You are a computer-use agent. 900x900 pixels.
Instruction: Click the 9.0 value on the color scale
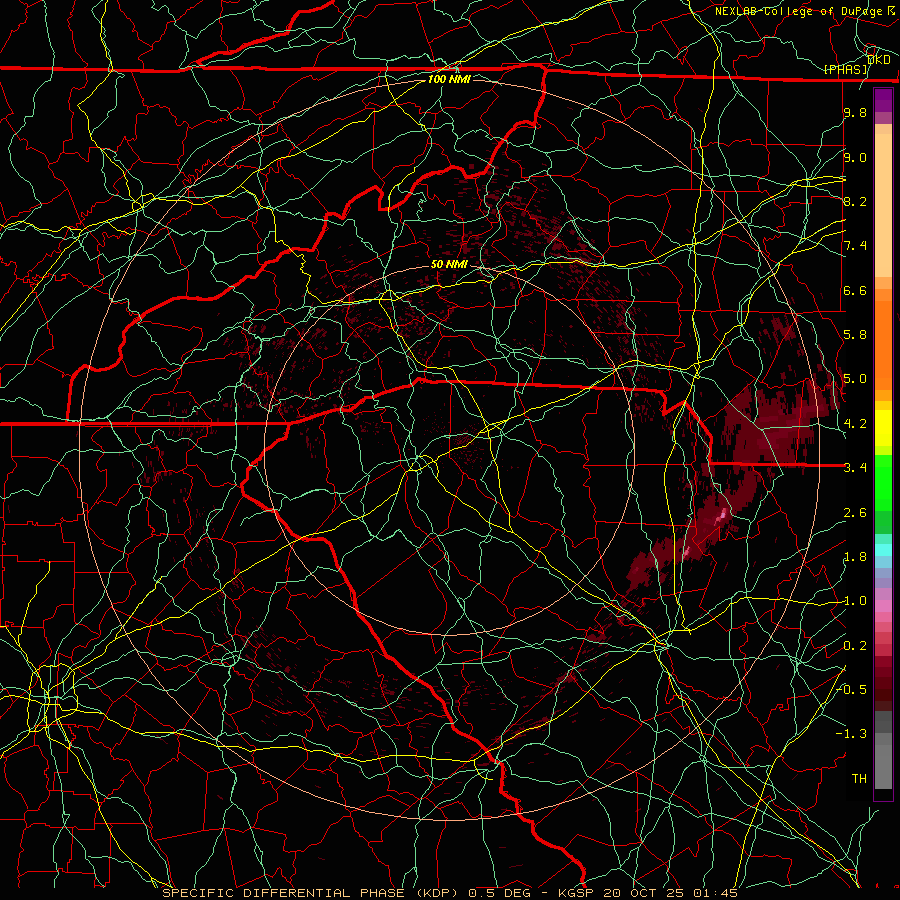click(x=855, y=157)
